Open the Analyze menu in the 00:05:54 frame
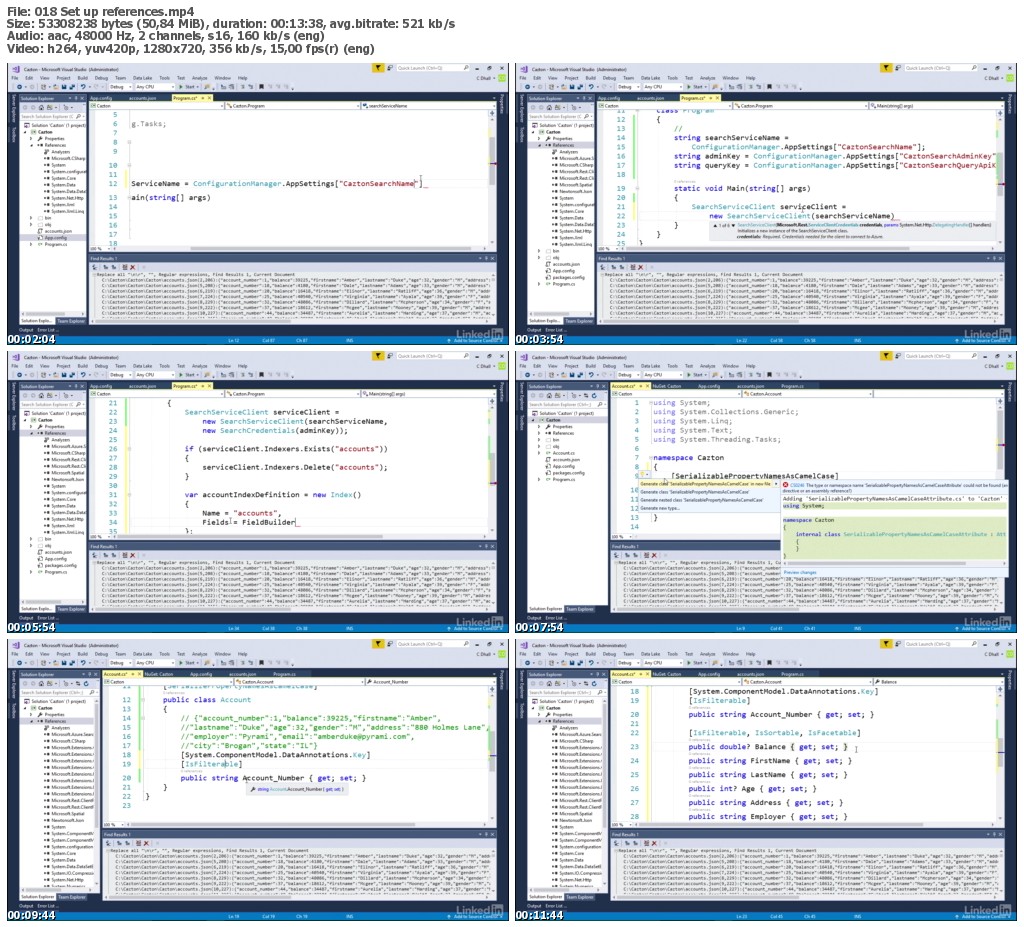 (x=199, y=366)
